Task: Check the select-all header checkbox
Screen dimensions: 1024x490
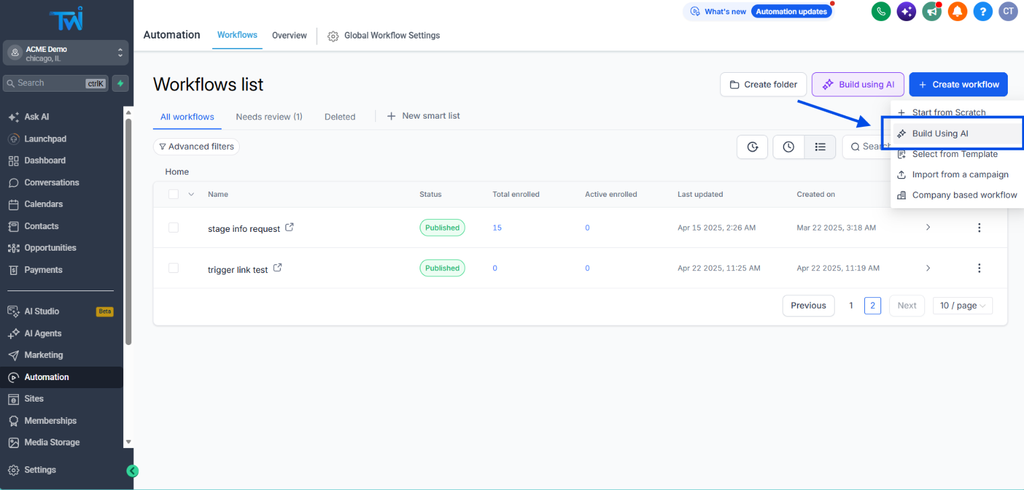Action: tap(173, 194)
